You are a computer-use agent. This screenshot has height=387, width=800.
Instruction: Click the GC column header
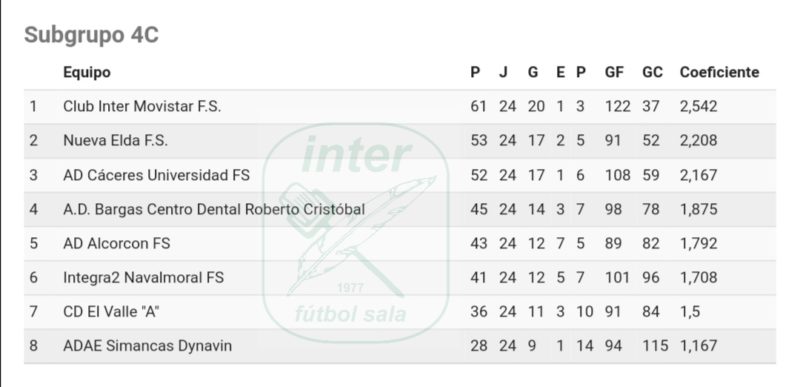(x=652, y=72)
